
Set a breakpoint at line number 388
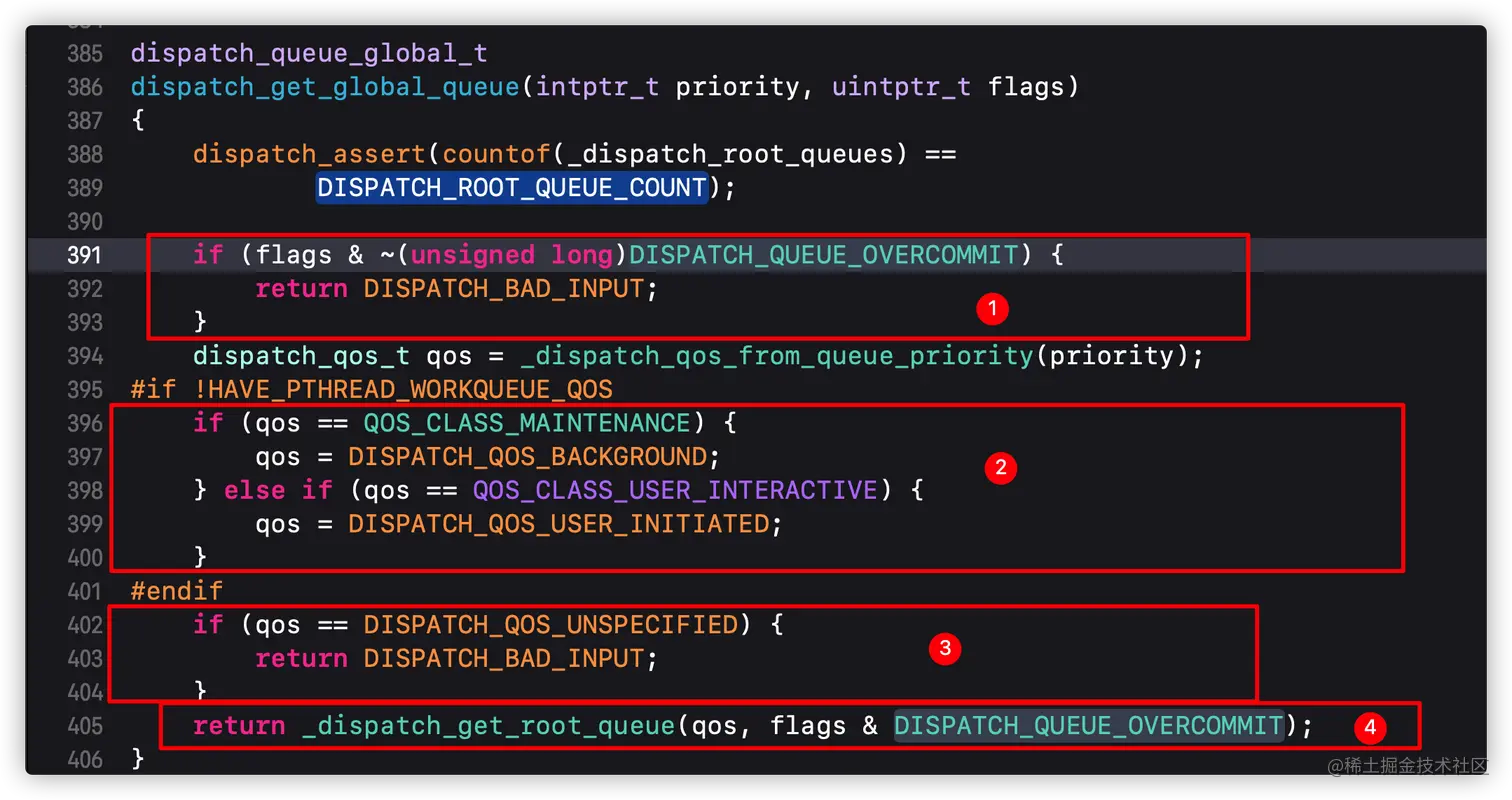click(85, 154)
